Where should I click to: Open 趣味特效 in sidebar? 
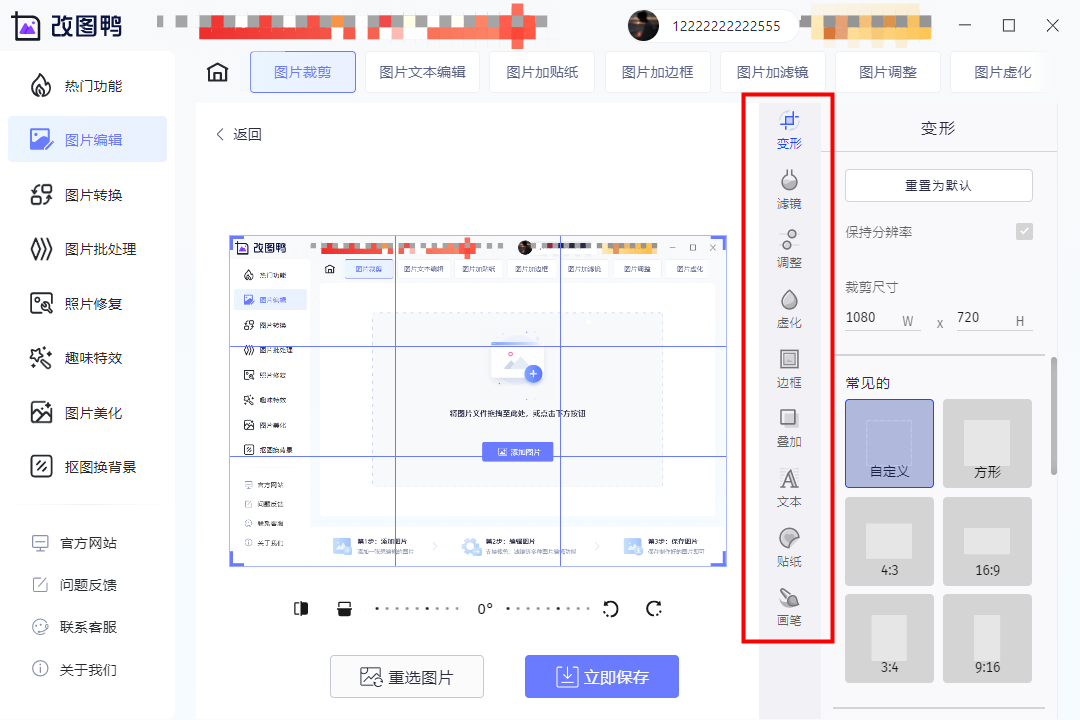pyautogui.click(x=87, y=358)
